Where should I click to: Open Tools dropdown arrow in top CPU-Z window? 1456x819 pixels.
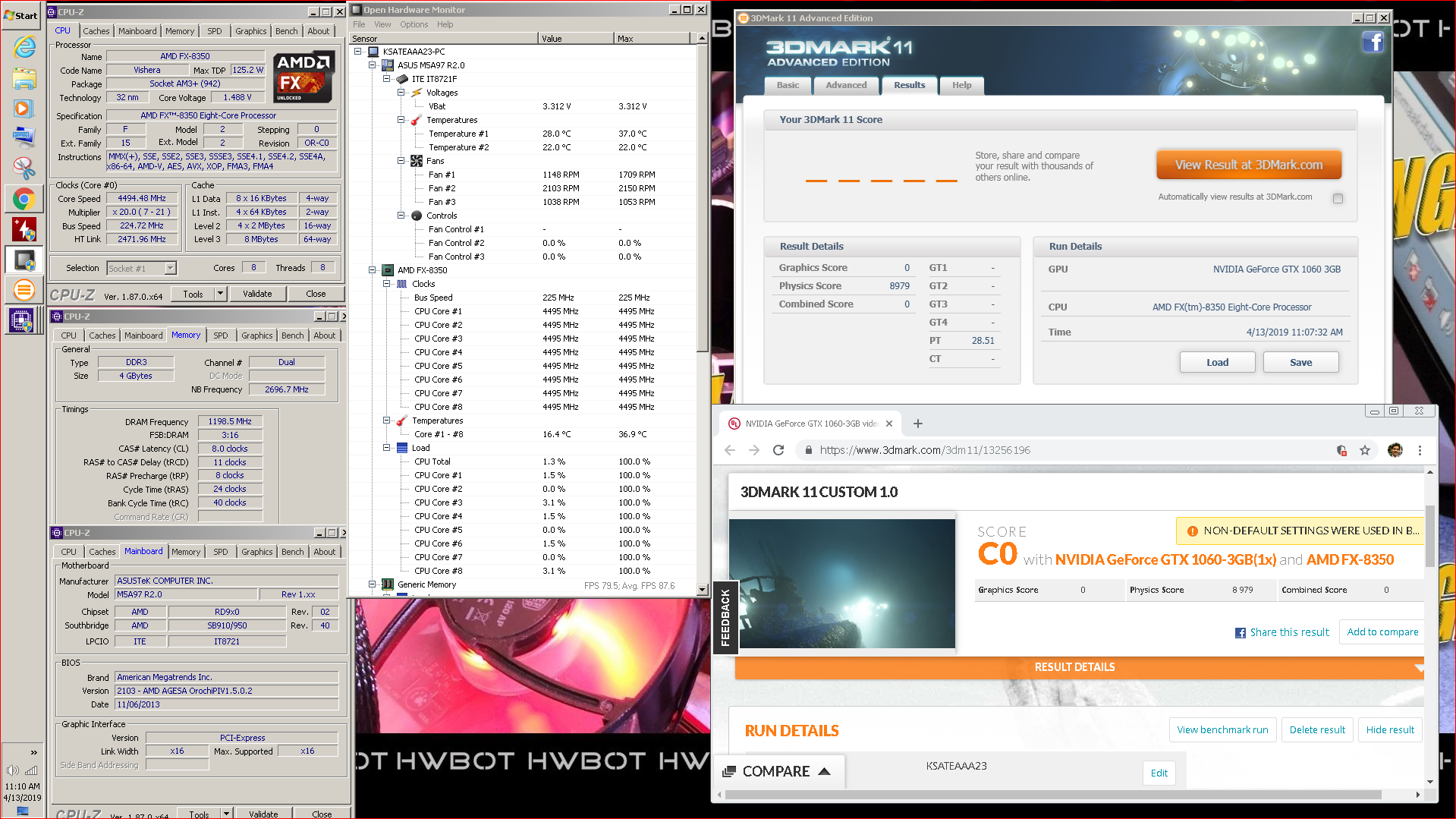point(220,294)
